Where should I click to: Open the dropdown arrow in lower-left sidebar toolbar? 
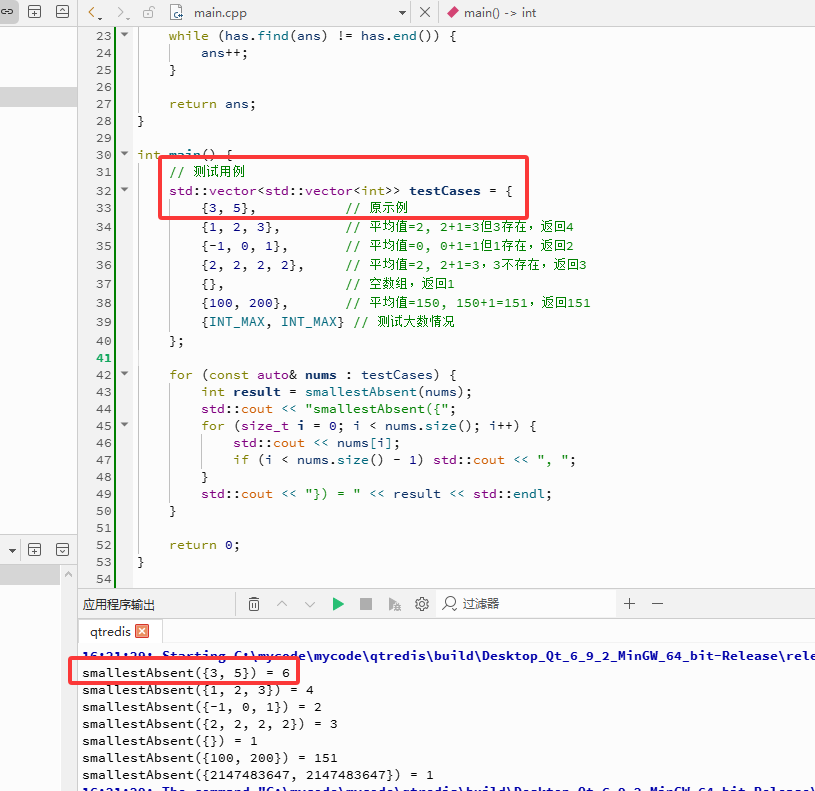[12, 550]
